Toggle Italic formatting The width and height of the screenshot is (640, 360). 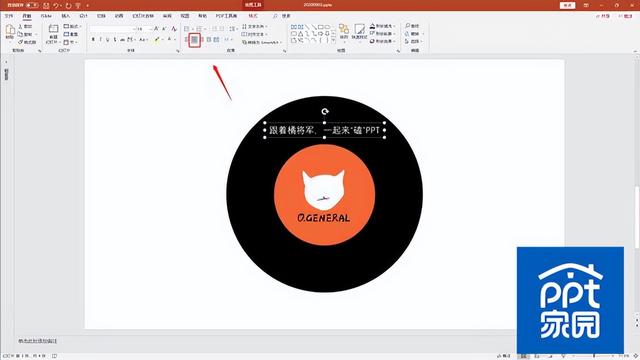100,40
